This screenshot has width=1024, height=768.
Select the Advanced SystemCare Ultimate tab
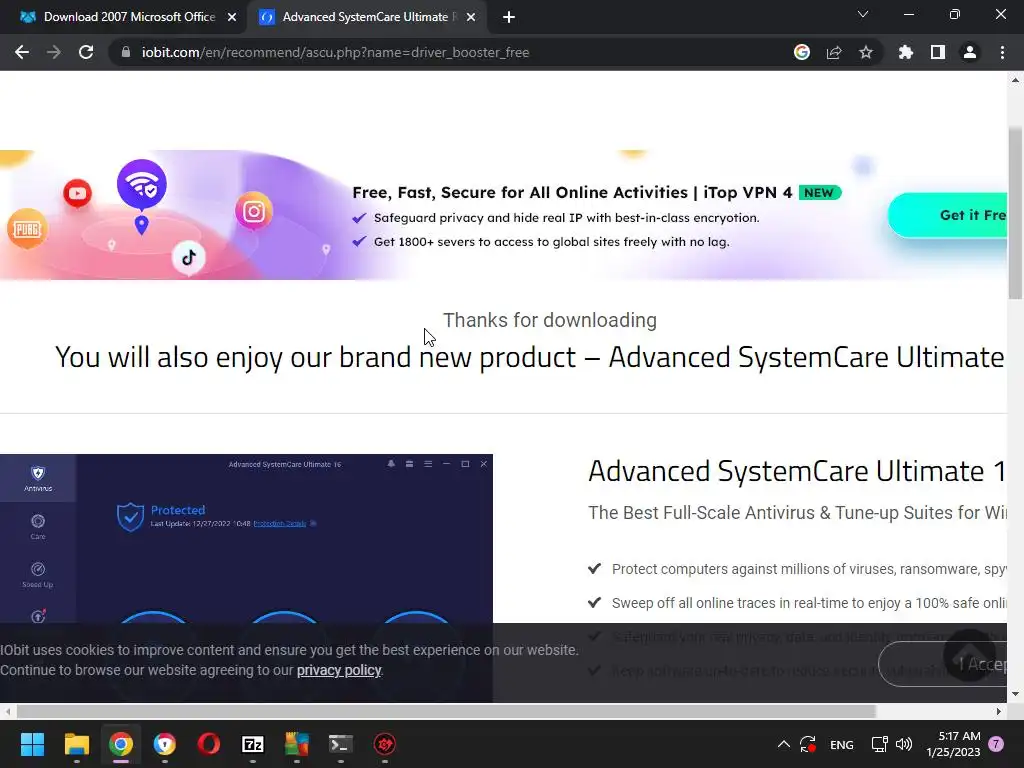click(x=366, y=17)
